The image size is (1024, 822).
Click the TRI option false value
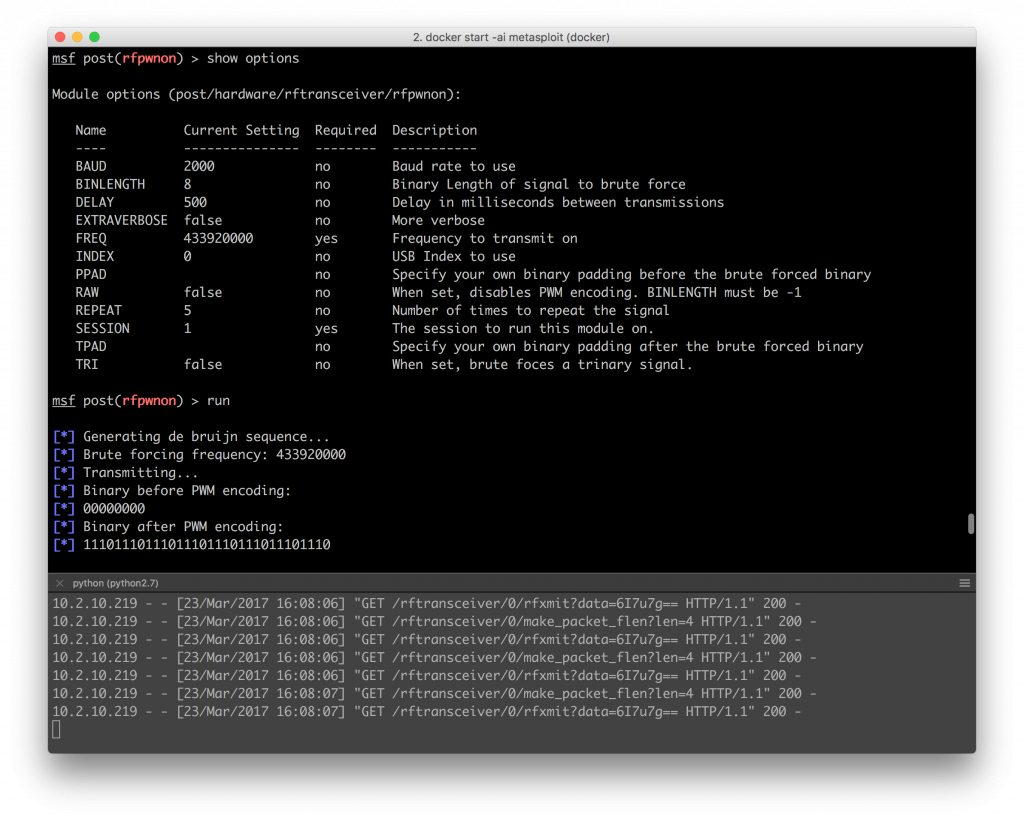(203, 364)
